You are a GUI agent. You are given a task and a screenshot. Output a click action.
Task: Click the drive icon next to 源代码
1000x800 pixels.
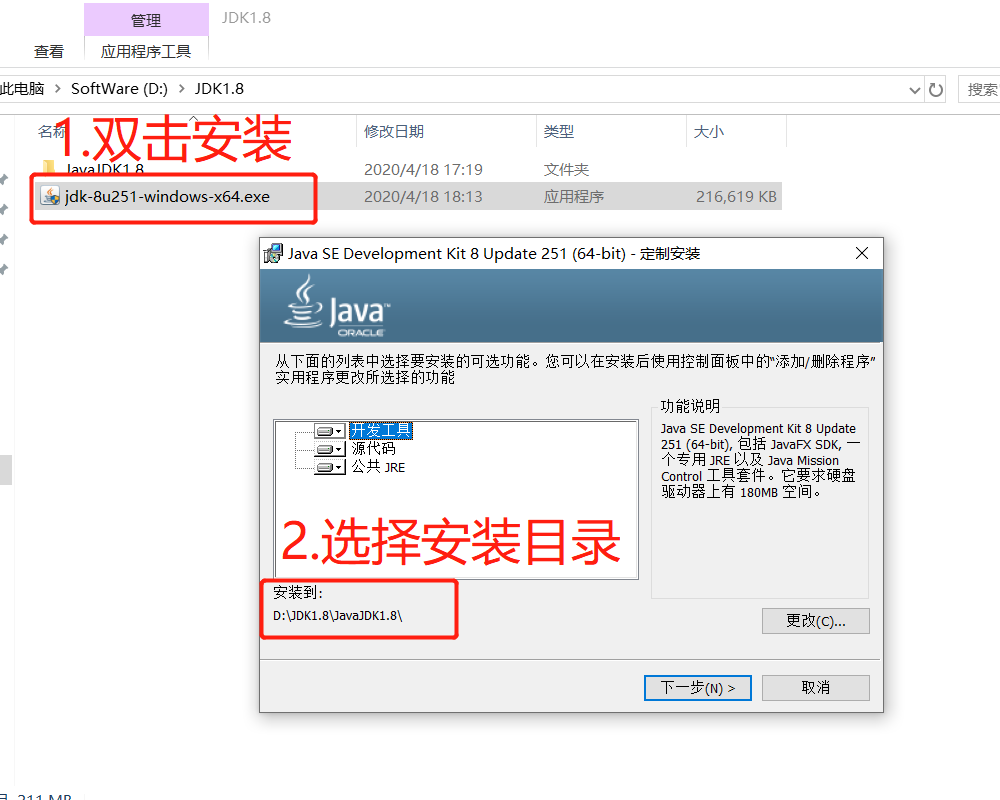pos(330,449)
